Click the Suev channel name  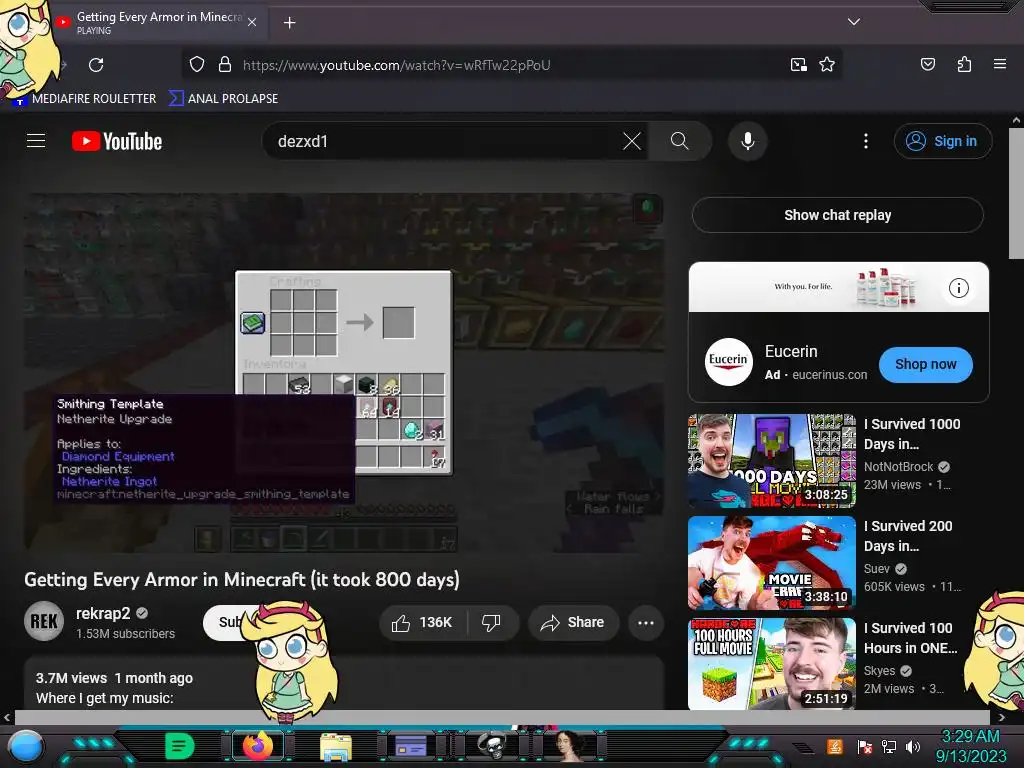(x=876, y=568)
